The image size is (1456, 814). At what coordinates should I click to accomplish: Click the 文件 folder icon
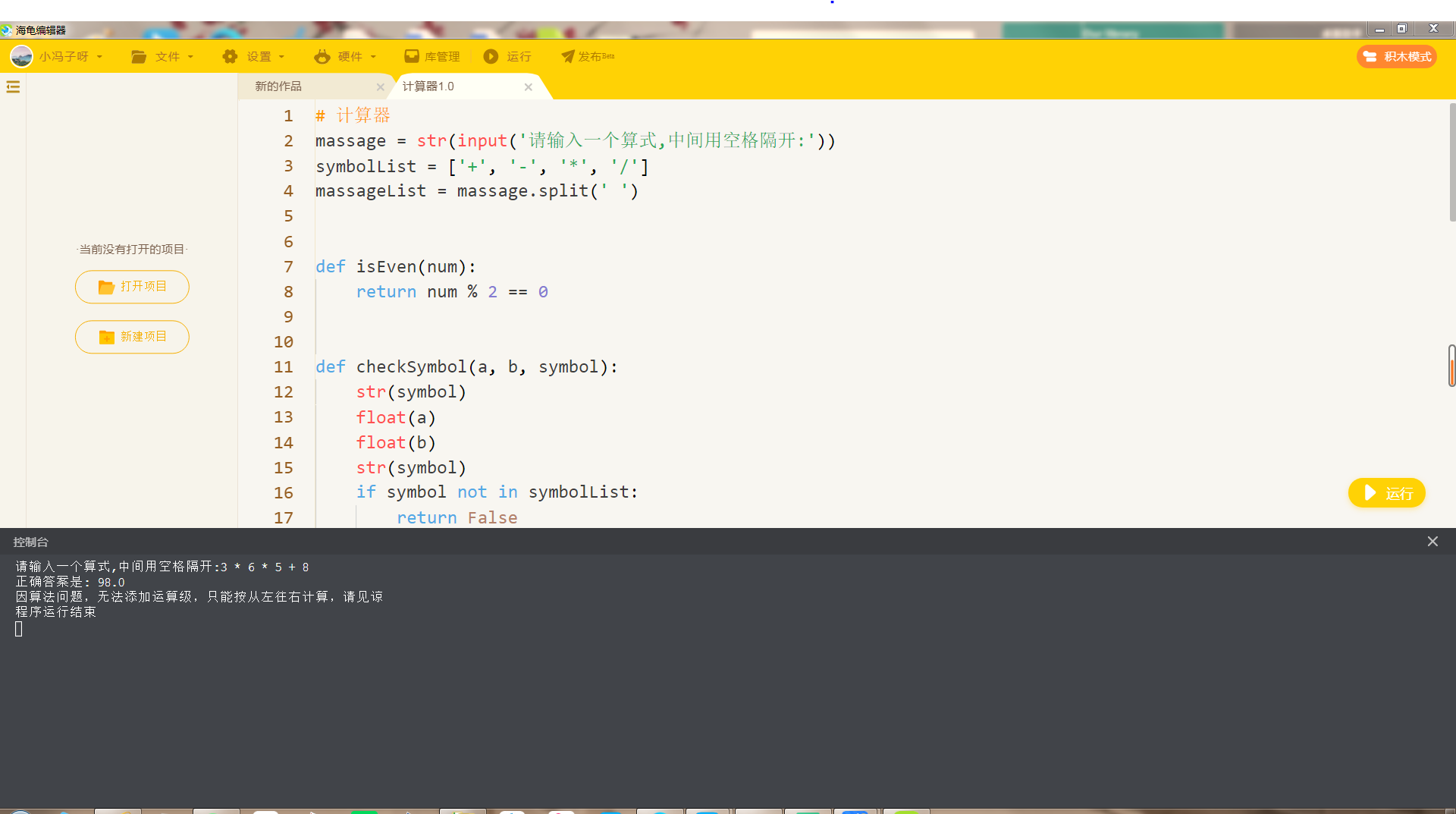[x=139, y=57]
